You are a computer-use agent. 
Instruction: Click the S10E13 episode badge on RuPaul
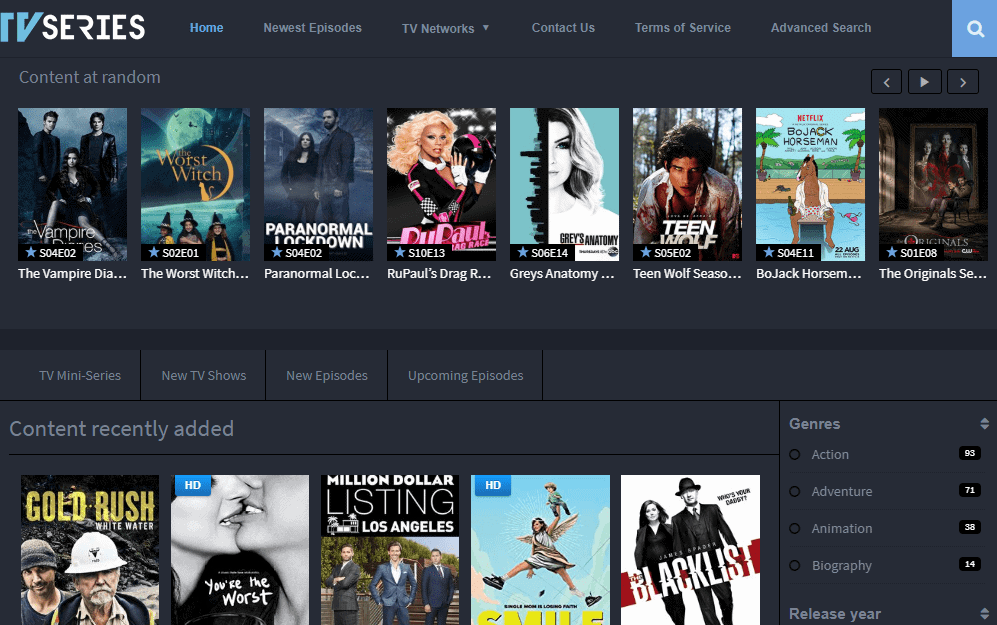(419, 252)
